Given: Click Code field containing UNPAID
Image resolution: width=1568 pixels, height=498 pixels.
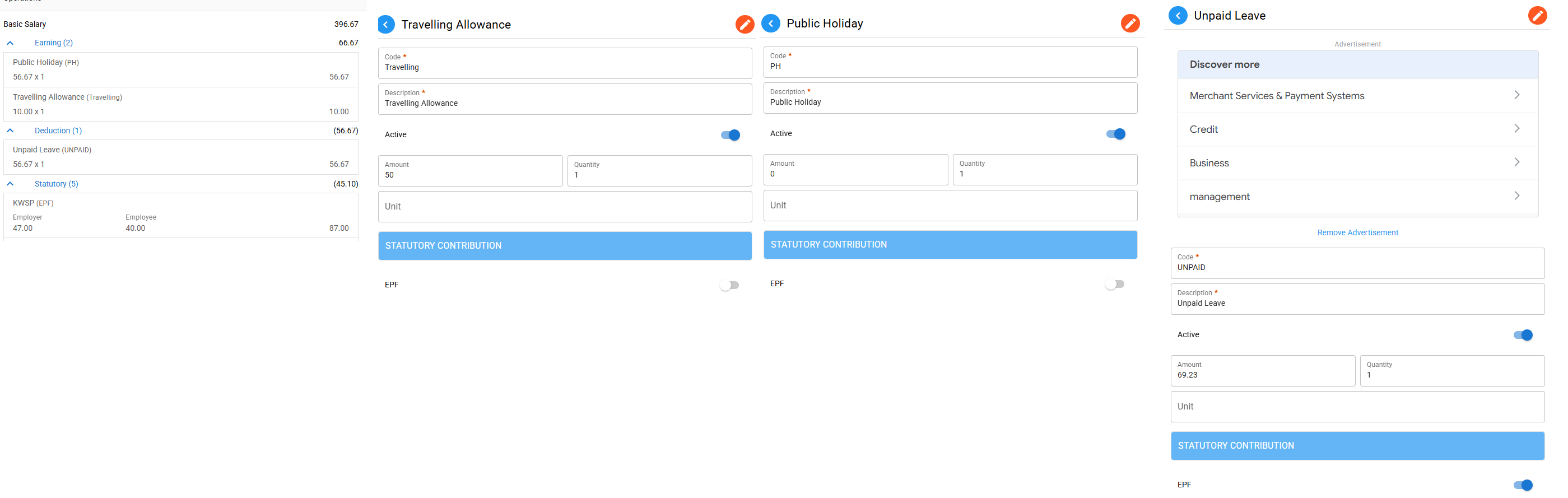Looking at the screenshot, I should click(x=1357, y=263).
